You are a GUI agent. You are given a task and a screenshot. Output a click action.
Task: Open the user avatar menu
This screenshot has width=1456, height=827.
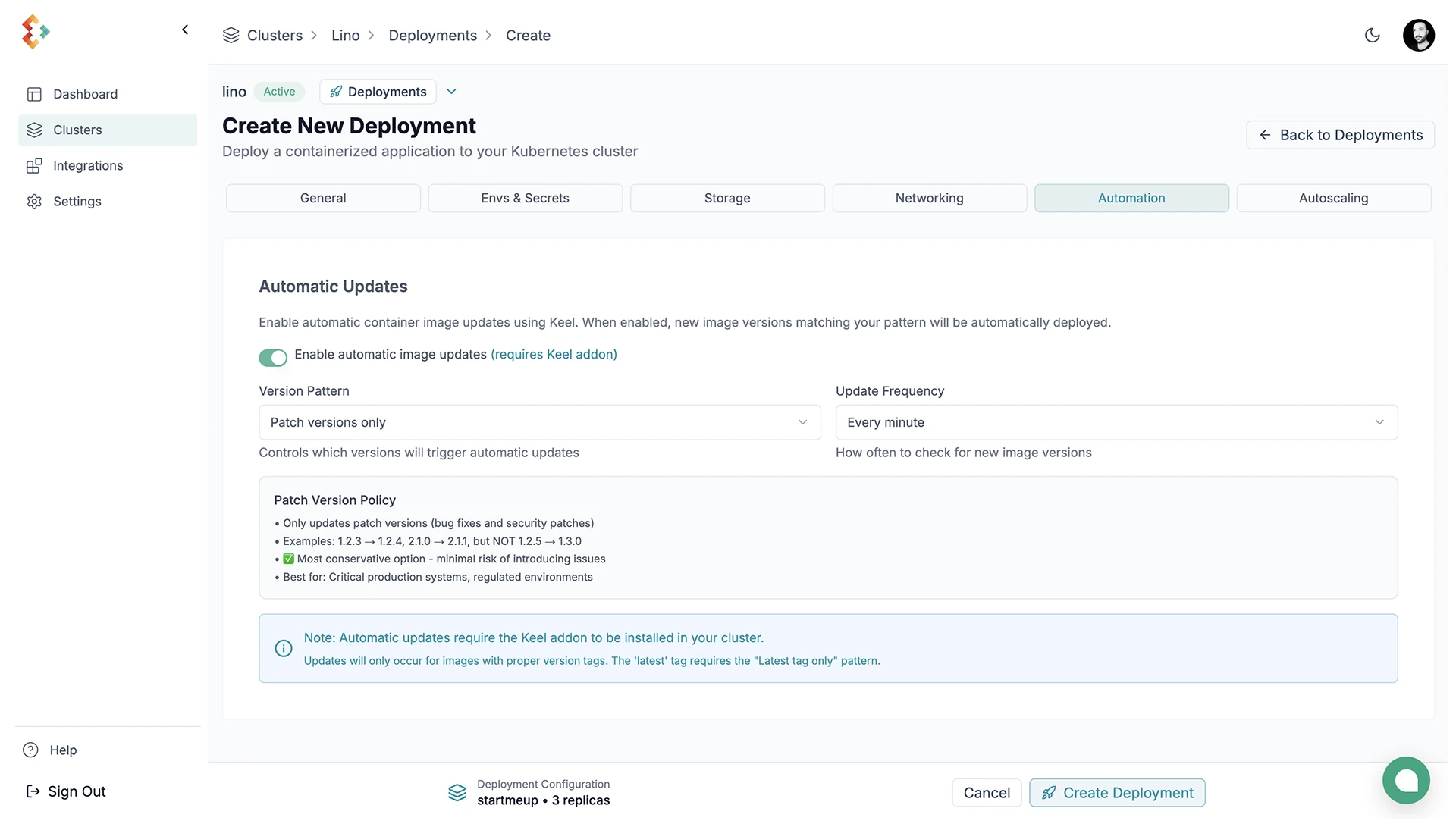1418,36
